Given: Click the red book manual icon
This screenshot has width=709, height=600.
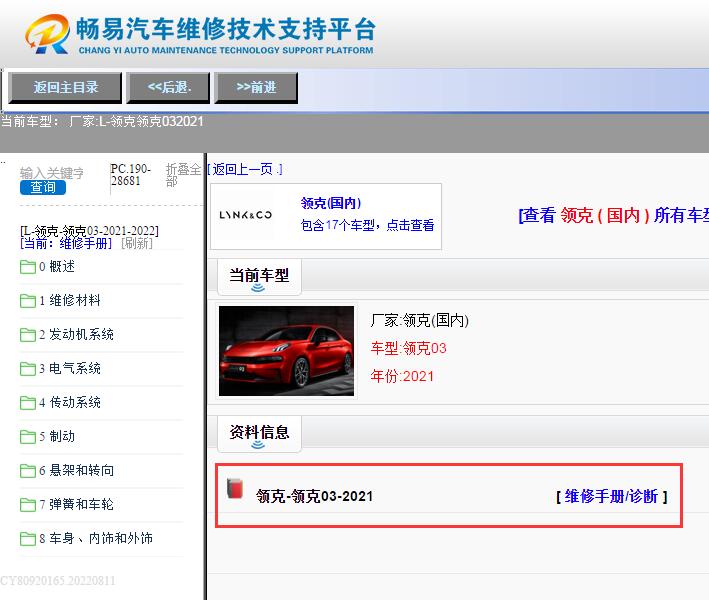Looking at the screenshot, I should (x=235, y=488).
